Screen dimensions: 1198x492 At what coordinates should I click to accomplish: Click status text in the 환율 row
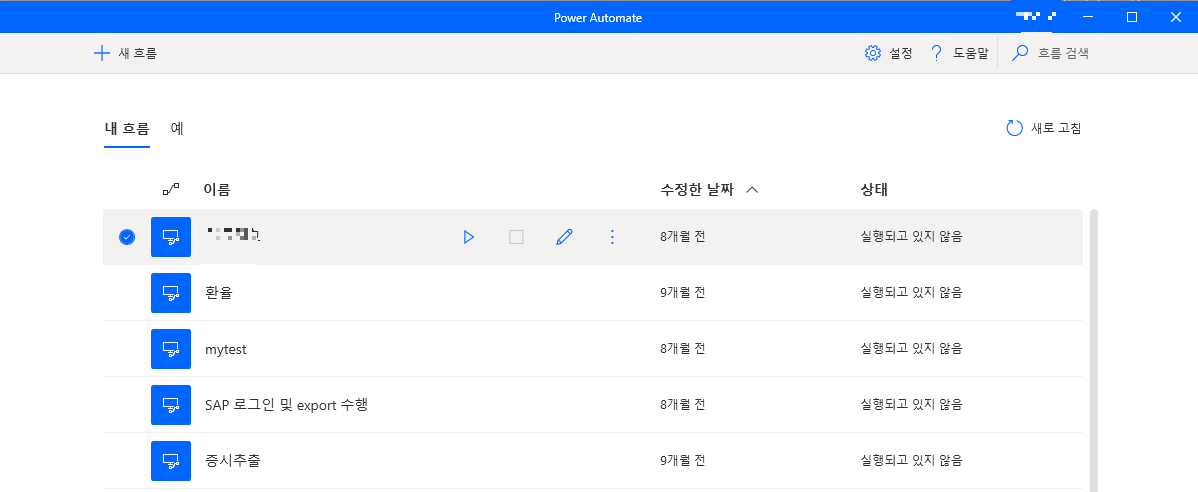coord(911,293)
